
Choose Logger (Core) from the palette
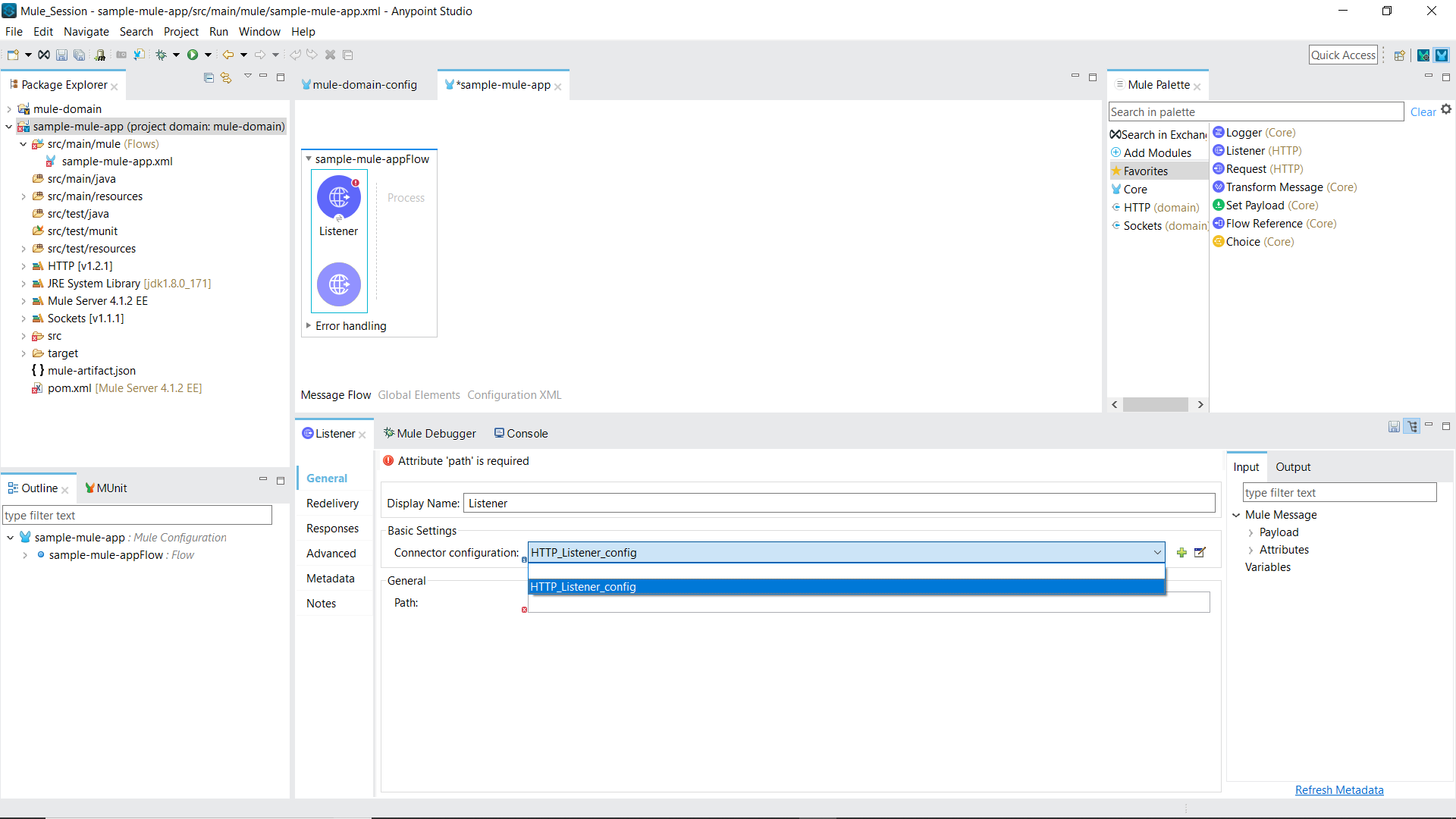1254,133
